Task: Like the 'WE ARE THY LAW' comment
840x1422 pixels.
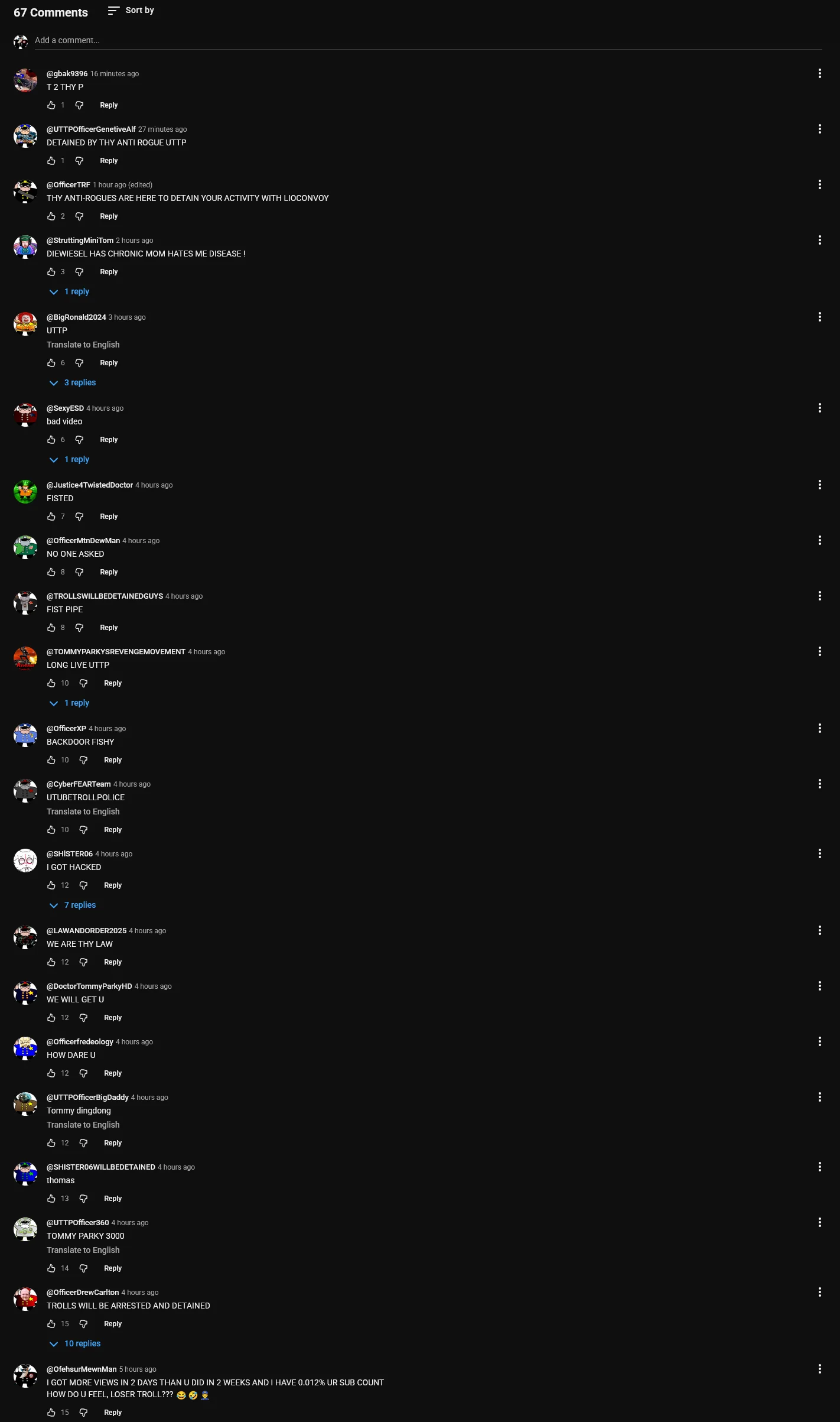Action: [51, 962]
